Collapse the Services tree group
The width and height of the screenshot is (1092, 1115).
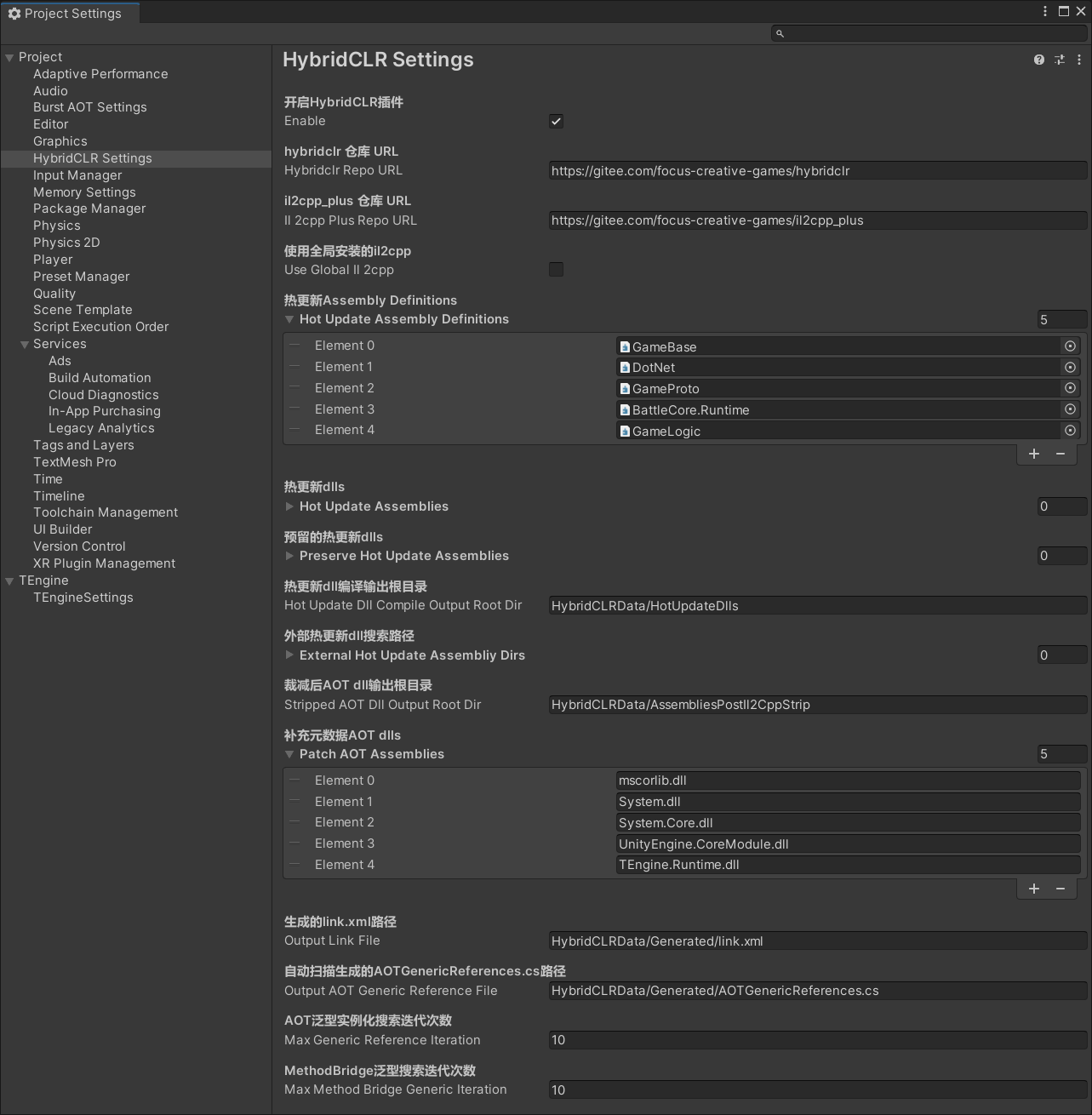tap(25, 345)
